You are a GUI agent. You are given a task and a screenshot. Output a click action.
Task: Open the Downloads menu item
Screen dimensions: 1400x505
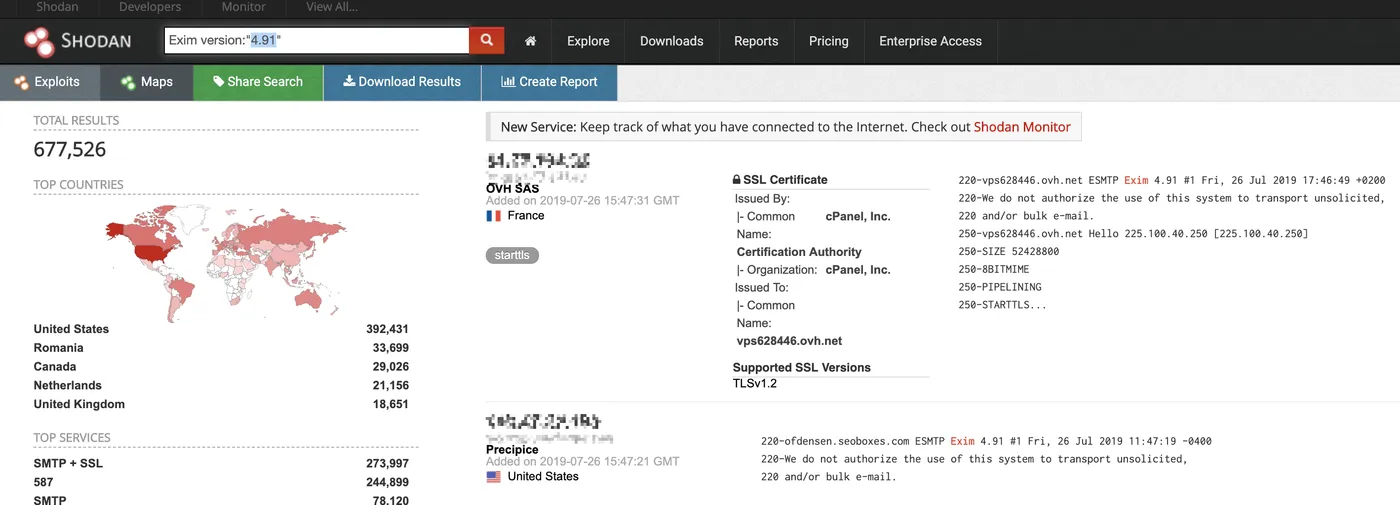pyautogui.click(x=671, y=41)
